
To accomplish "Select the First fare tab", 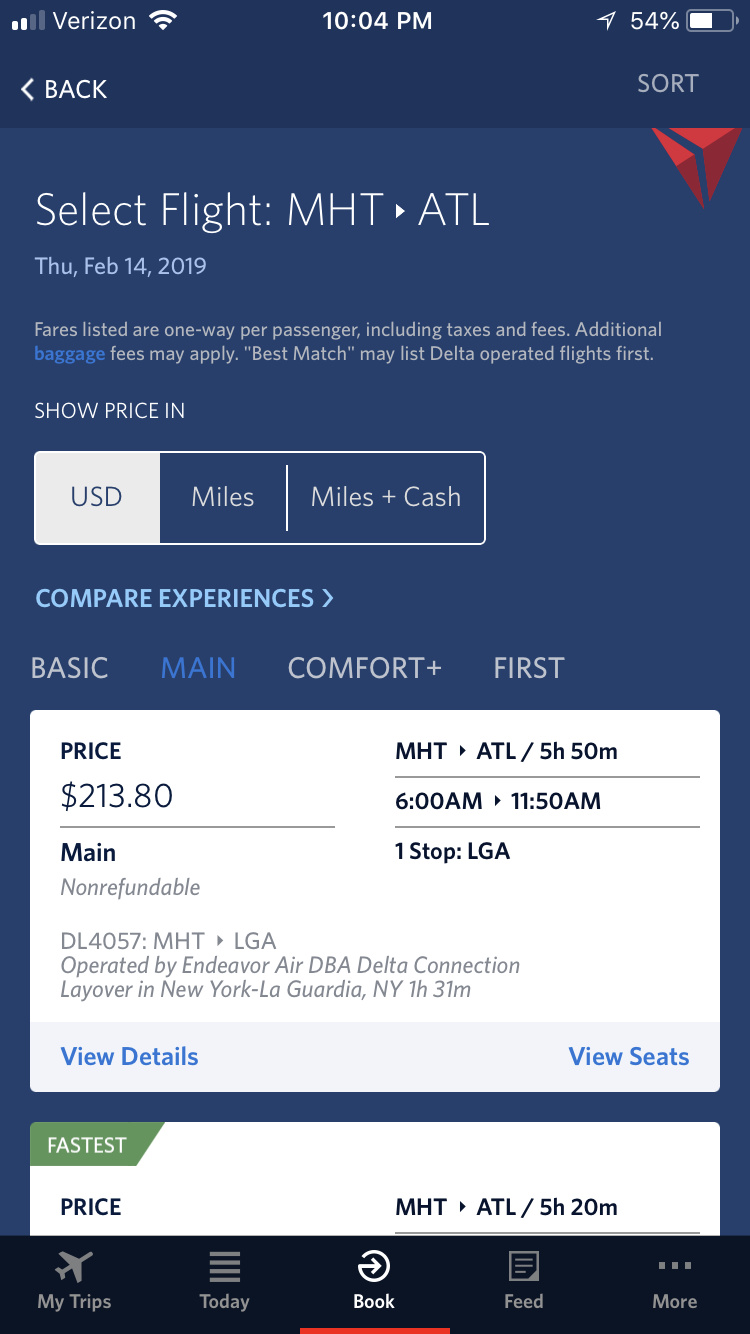I will (x=529, y=668).
